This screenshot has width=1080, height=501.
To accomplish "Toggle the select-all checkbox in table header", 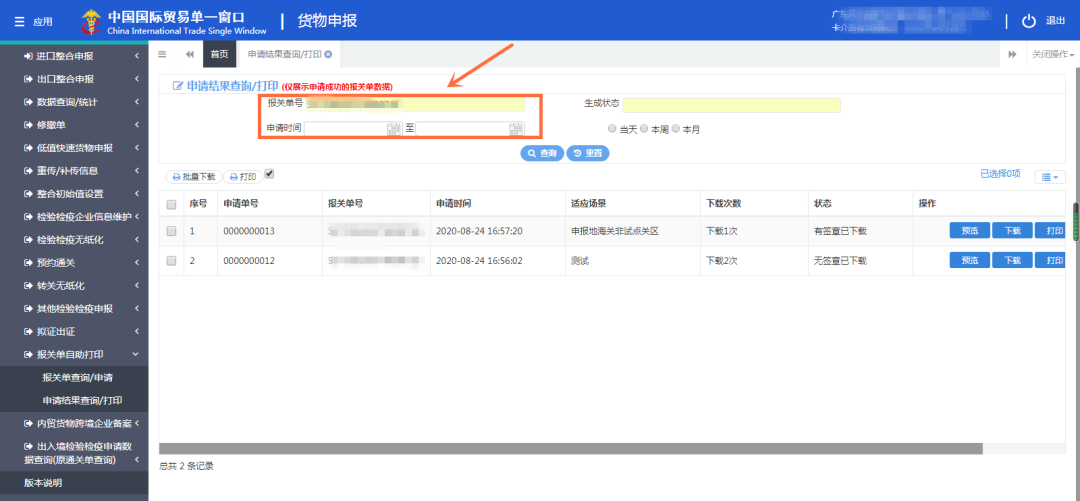I will click(x=172, y=204).
